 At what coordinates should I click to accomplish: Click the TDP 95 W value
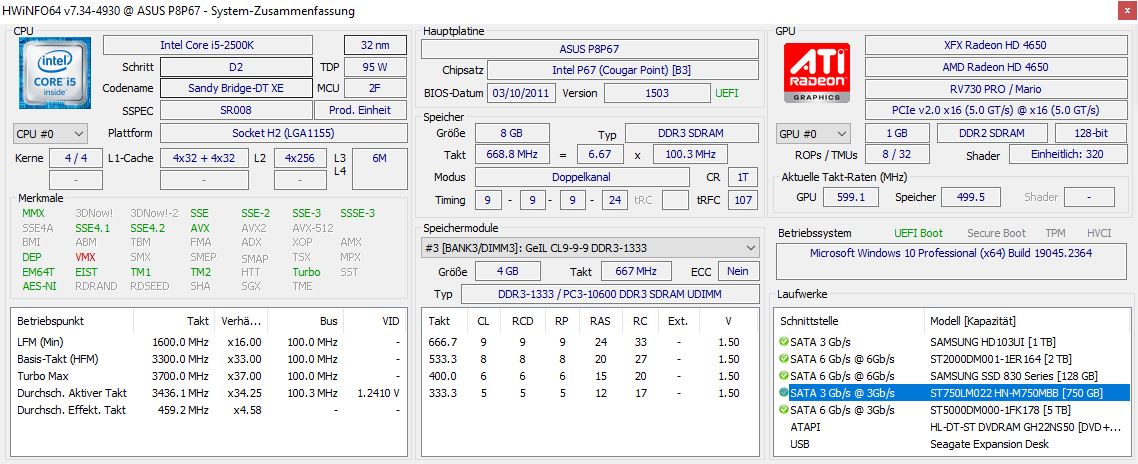click(x=375, y=67)
